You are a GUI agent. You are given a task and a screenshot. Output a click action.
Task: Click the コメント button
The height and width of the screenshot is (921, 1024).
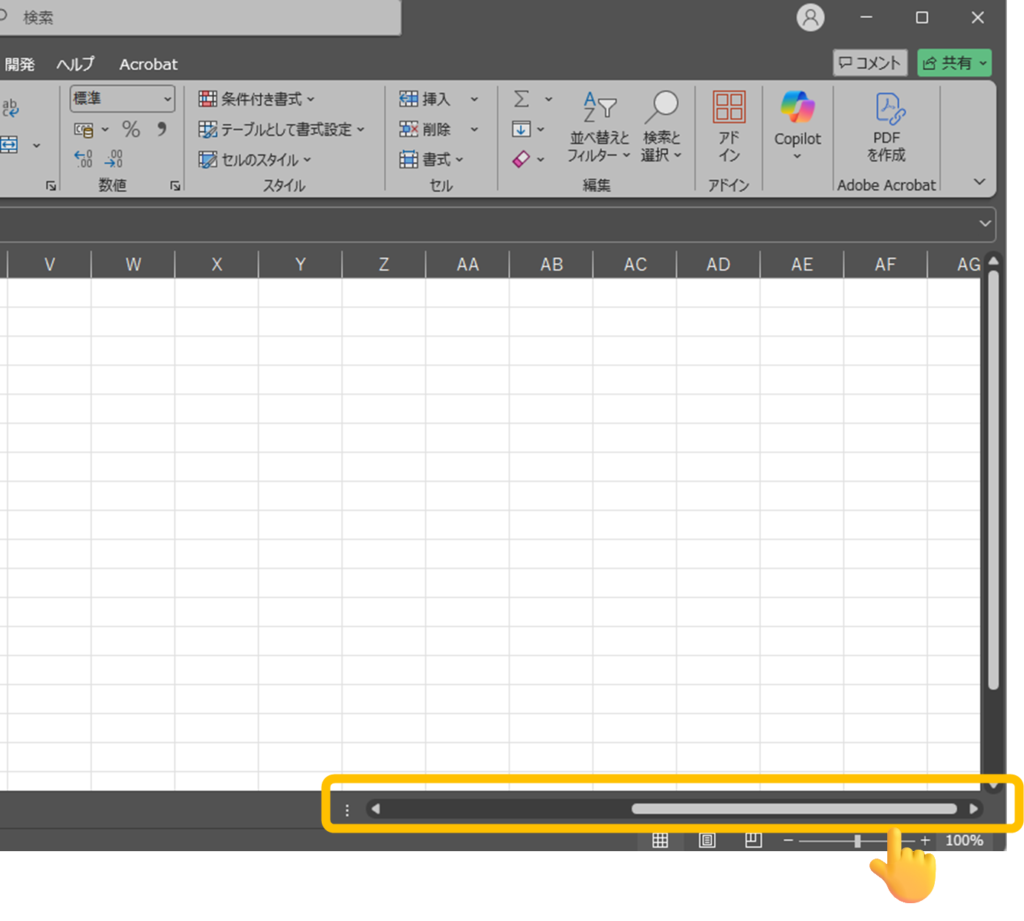click(870, 63)
